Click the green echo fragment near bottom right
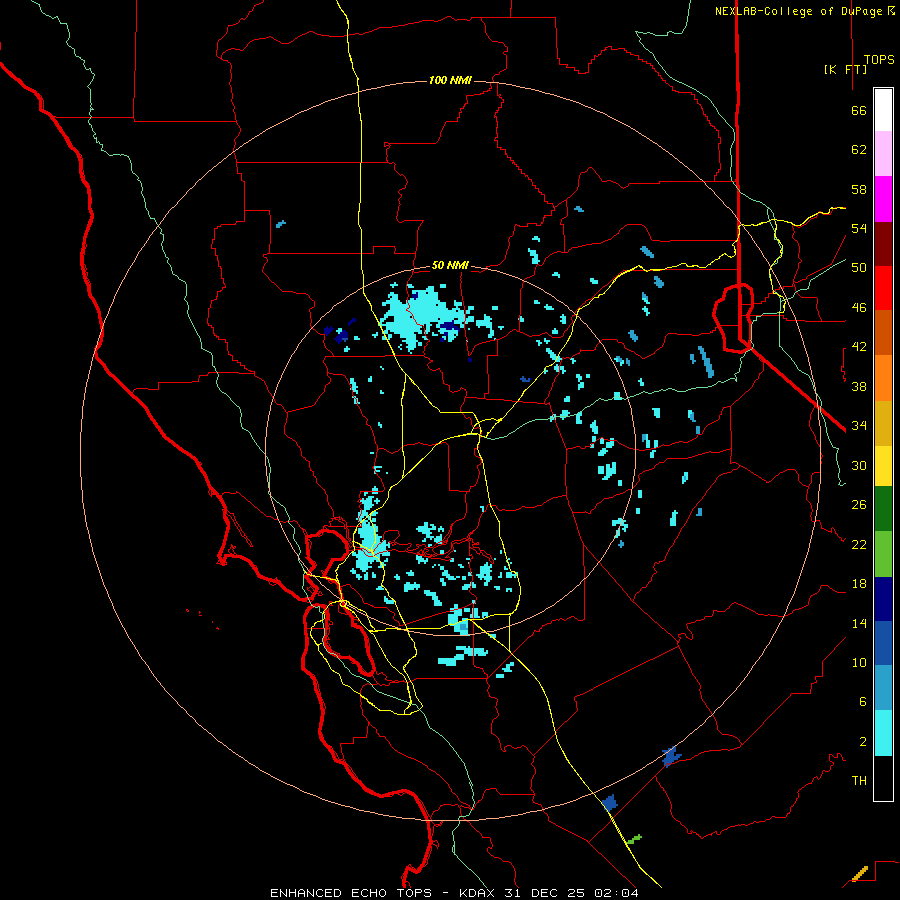The image size is (900, 900). pos(634,840)
